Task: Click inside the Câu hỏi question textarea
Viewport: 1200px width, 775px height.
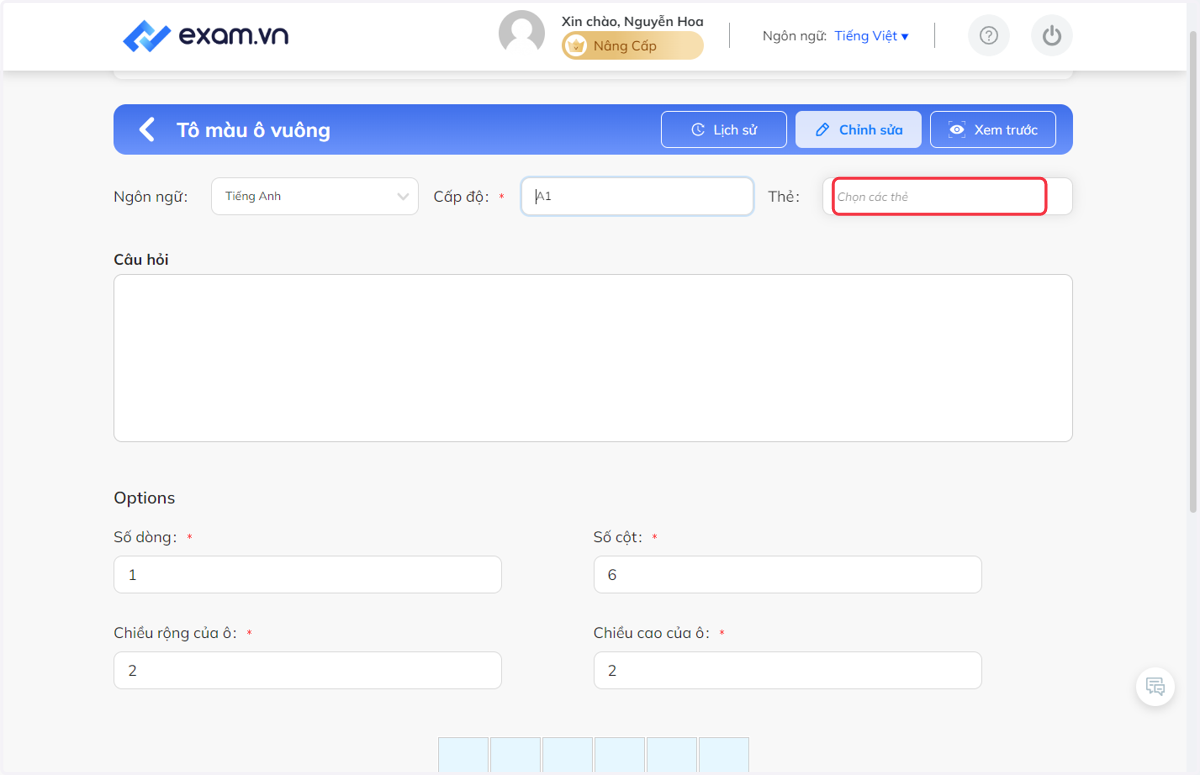Action: (593, 358)
